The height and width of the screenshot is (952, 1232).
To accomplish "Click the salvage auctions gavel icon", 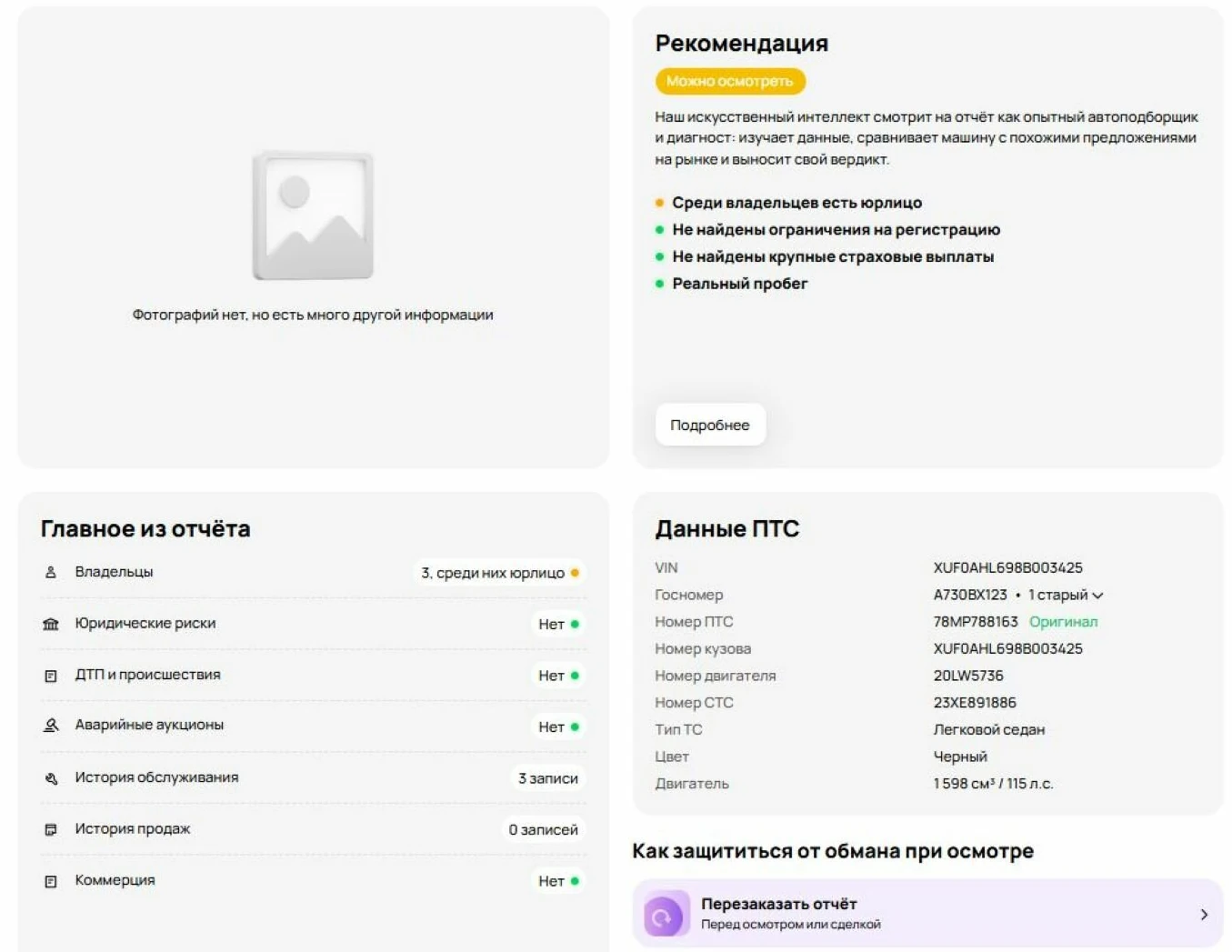I will tap(51, 726).
